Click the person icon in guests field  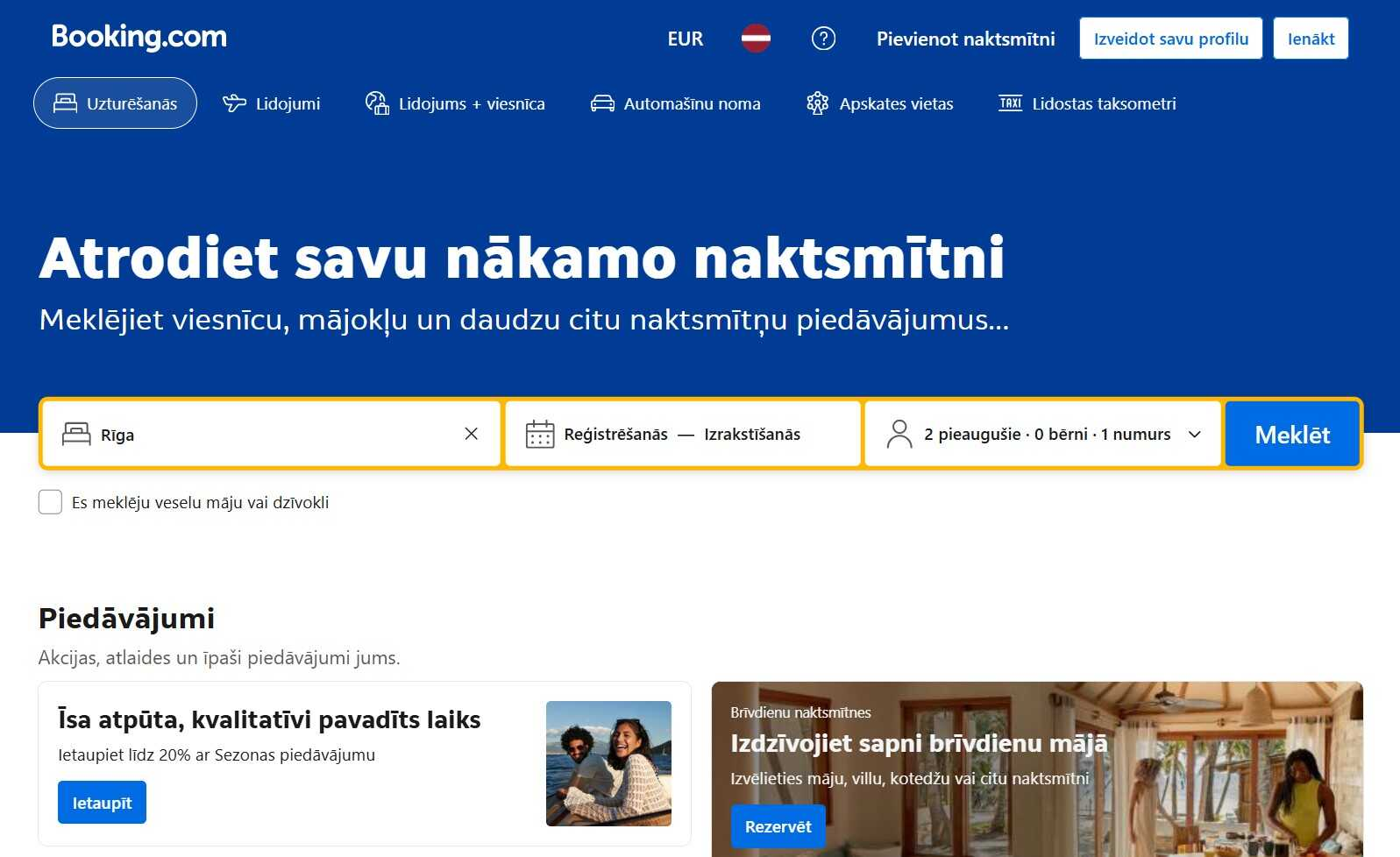point(899,434)
